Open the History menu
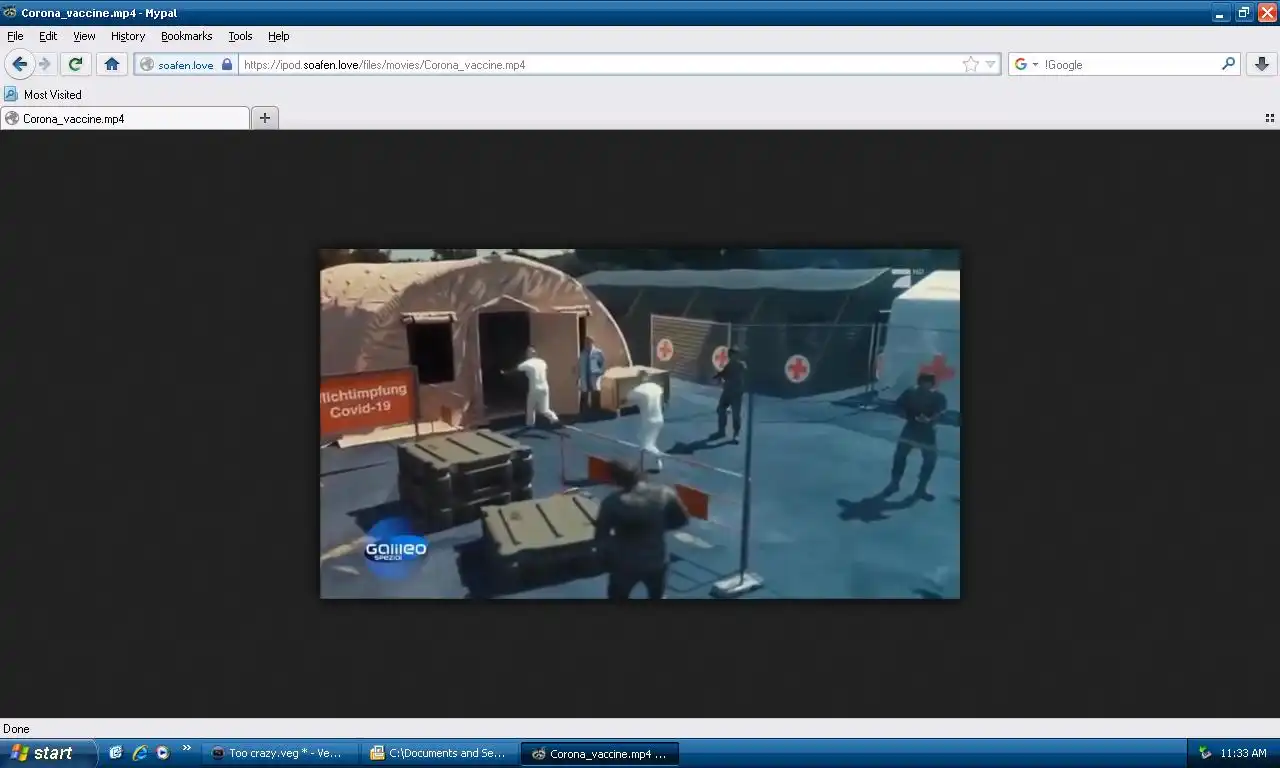This screenshot has width=1280, height=768. [128, 36]
